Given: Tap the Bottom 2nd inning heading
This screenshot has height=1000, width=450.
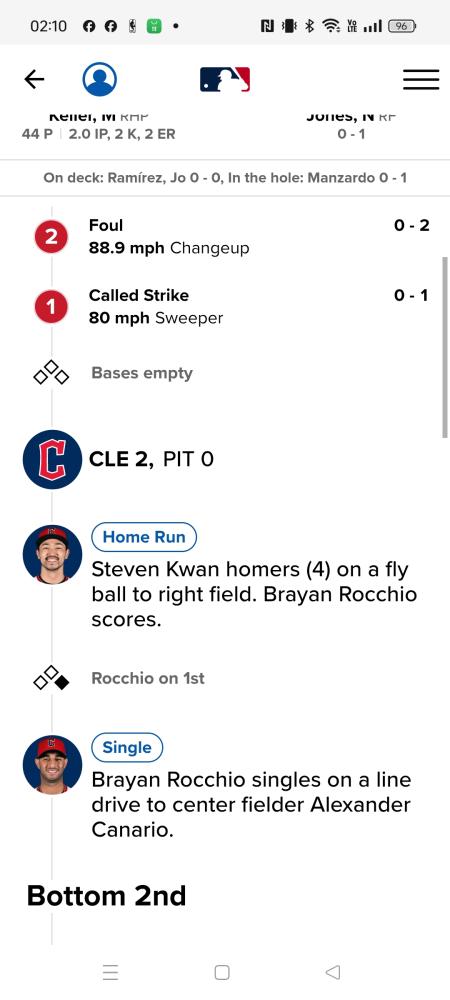Looking at the screenshot, I should [x=106, y=896].
